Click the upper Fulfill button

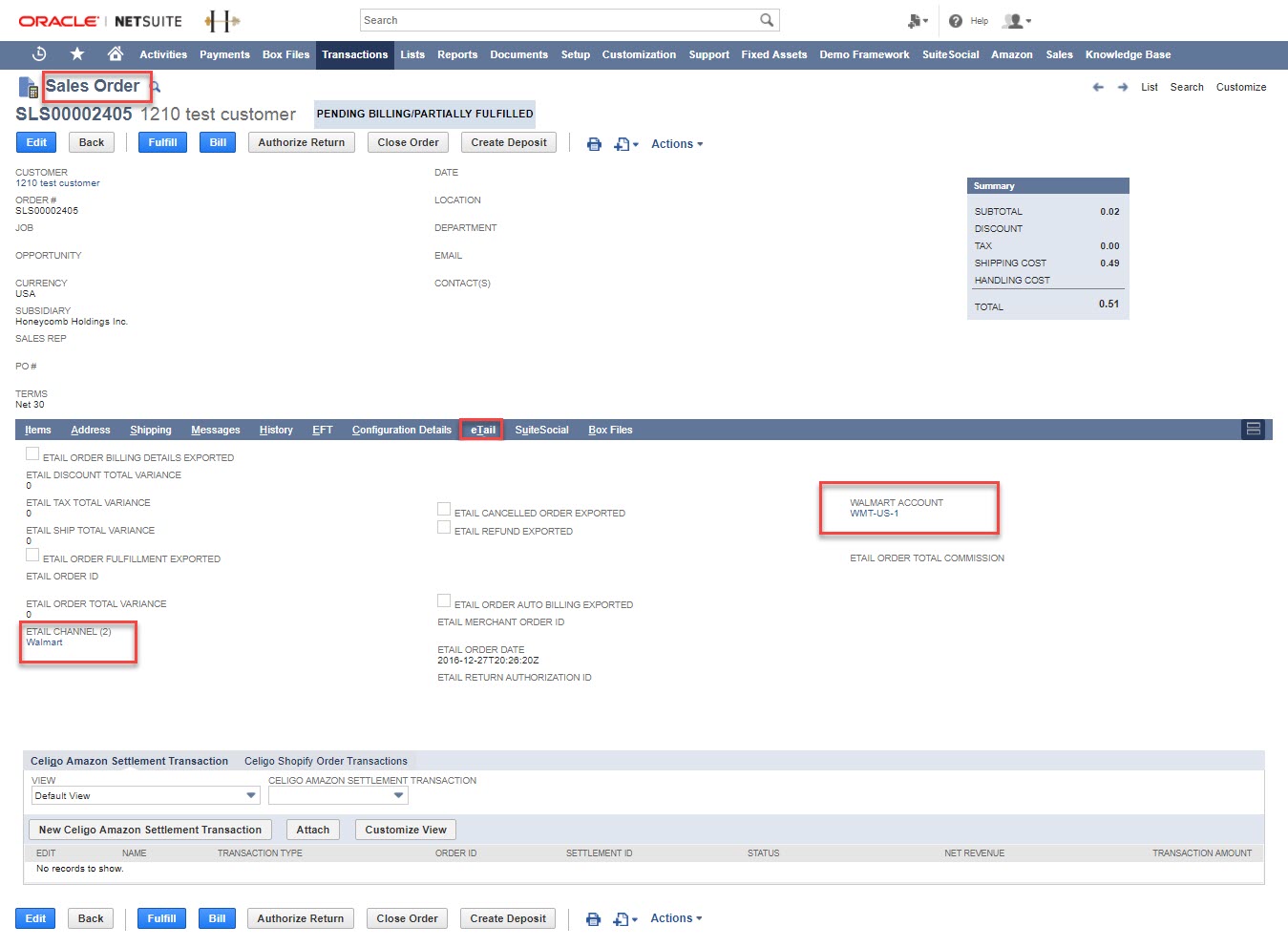pyautogui.click(x=162, y=142)
